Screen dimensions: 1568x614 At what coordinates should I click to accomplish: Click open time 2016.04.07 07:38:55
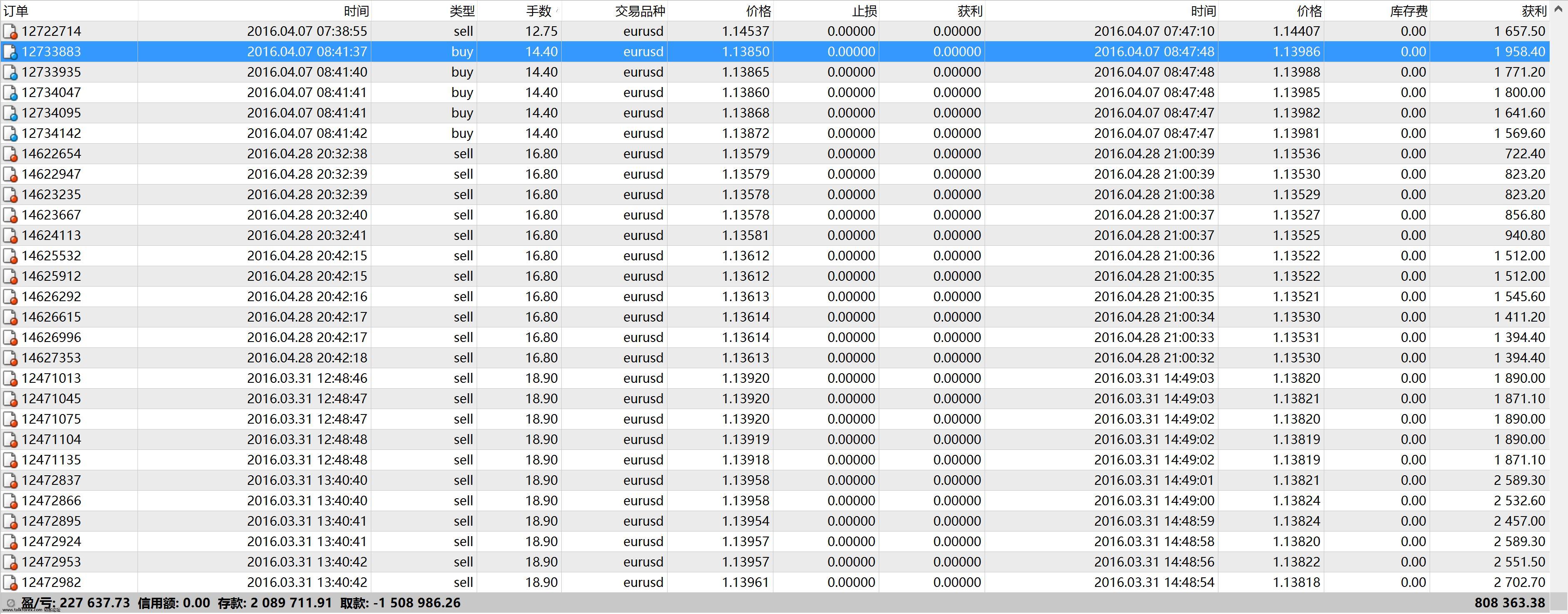(x=308, y=32)
